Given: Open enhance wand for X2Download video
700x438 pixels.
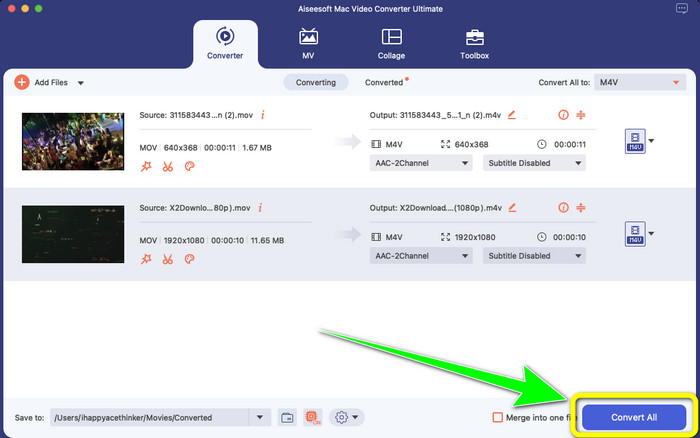Looking at the screenshot, I should tap(146, 259).
